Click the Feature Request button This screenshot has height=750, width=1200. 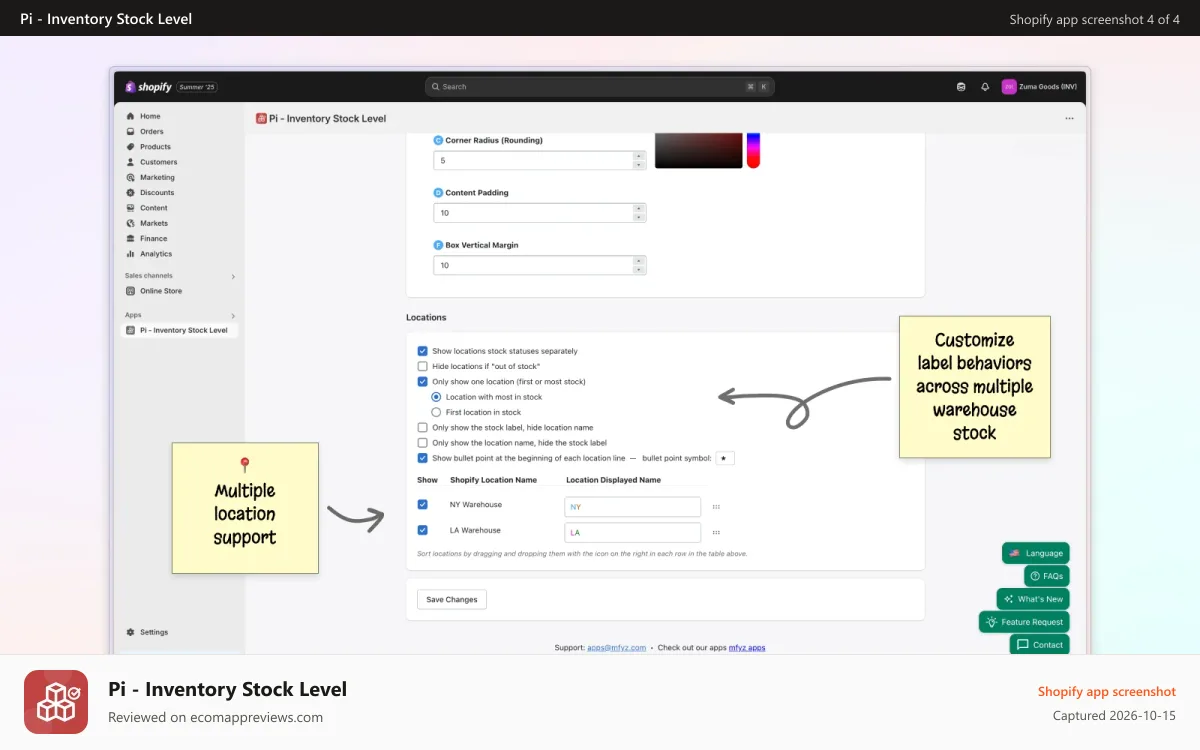1024,622
